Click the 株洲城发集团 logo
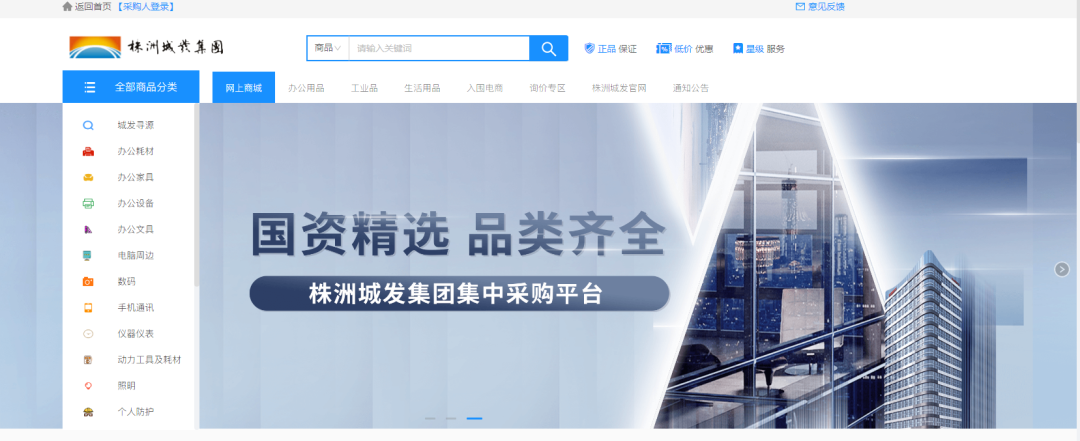 pyautogui.click(x=146, y=47)
